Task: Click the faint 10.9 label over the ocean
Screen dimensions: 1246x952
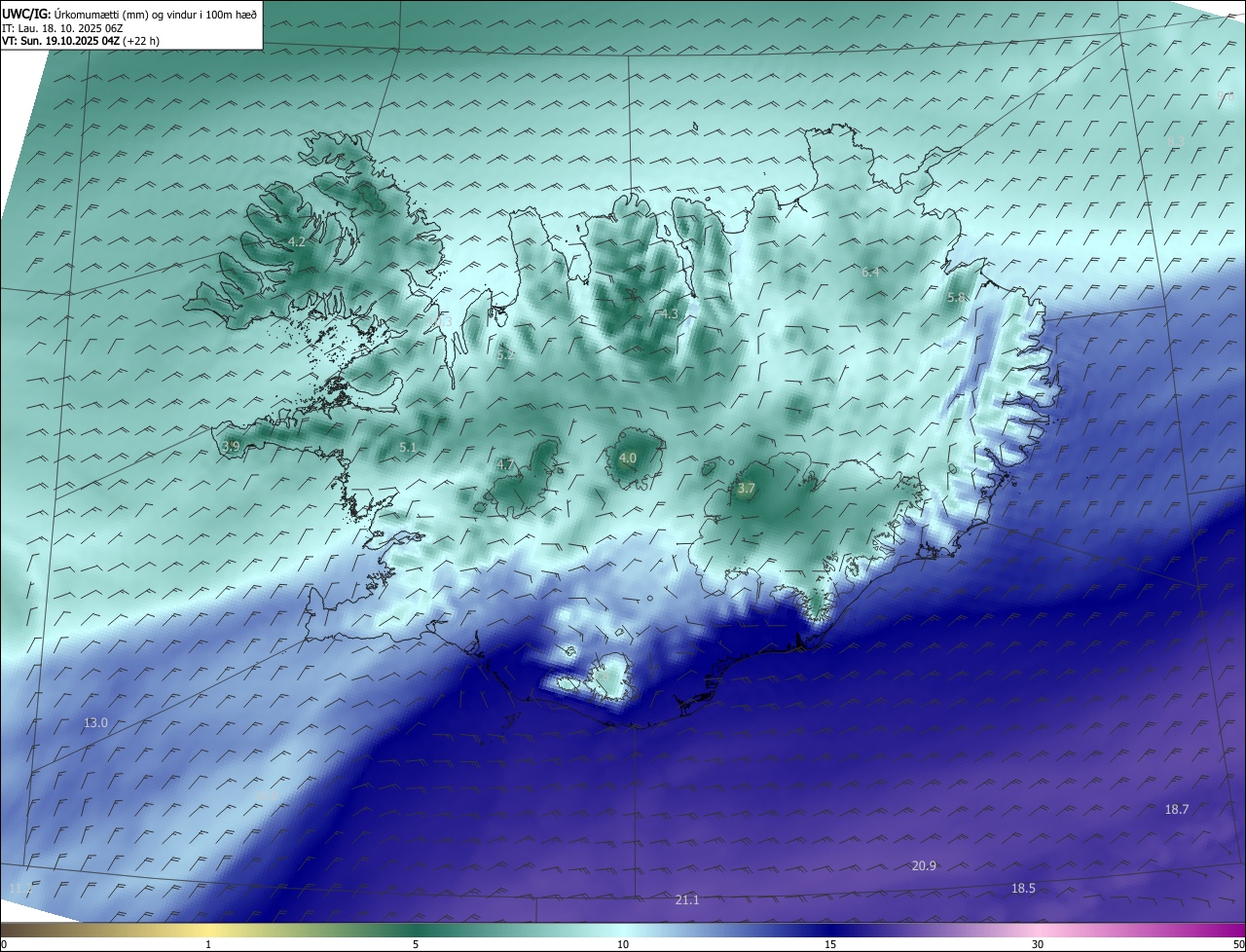Action: click(266, 796)
